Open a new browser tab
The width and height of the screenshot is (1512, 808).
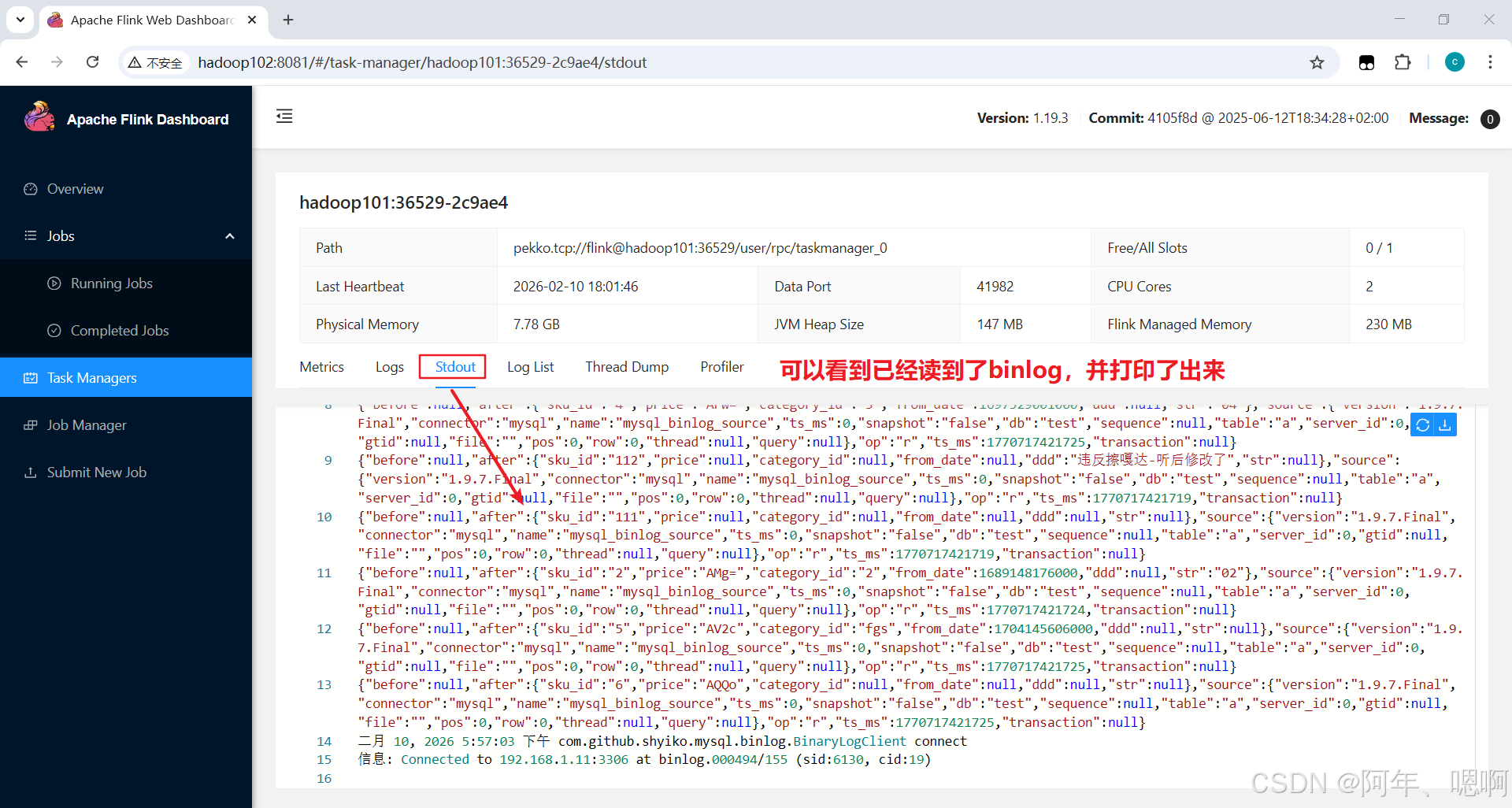point(288,20)
